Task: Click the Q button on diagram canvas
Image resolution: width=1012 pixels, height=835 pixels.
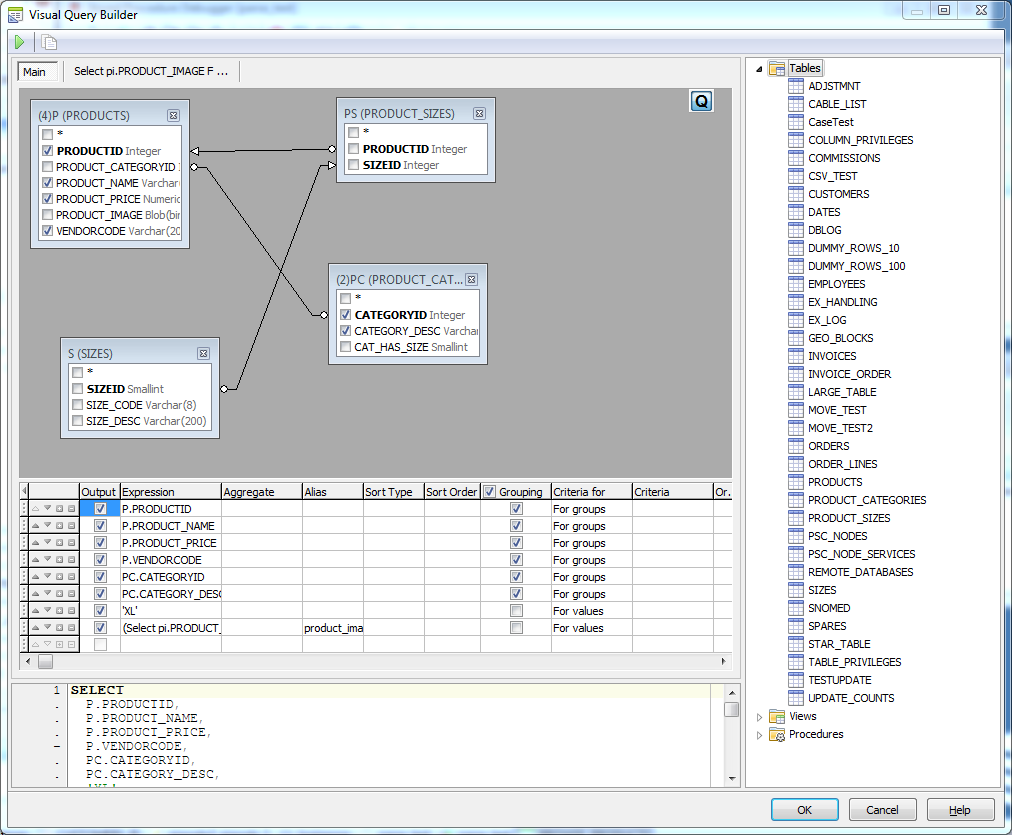Action: (x=701, y=101)
